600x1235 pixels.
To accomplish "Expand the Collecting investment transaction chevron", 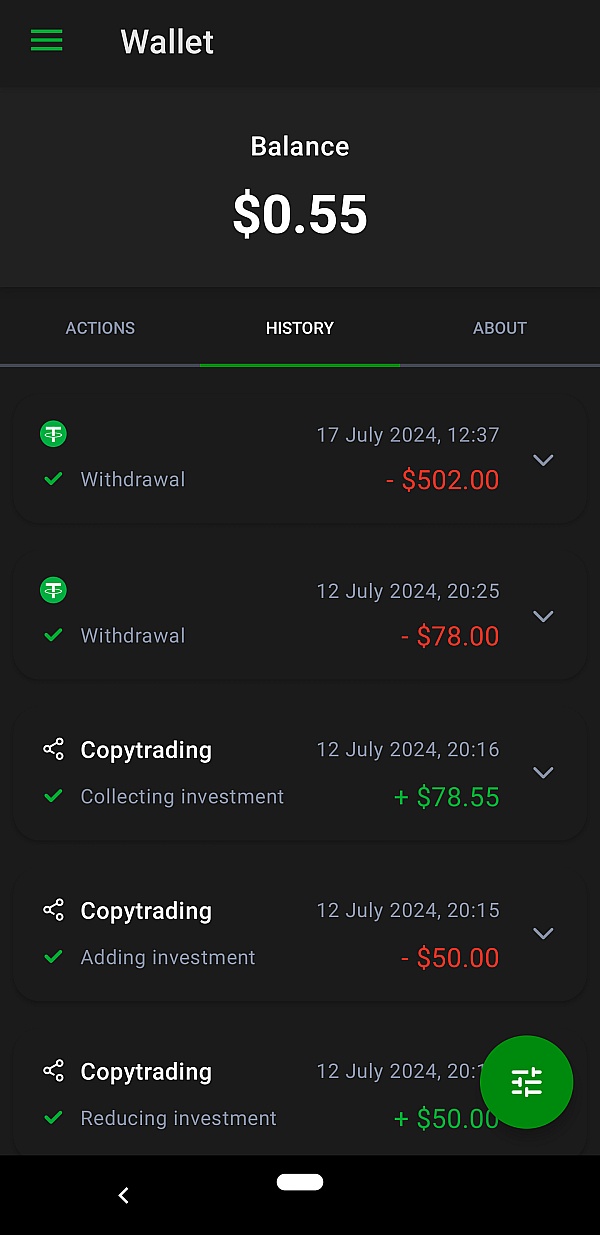I will coord(543,772).
